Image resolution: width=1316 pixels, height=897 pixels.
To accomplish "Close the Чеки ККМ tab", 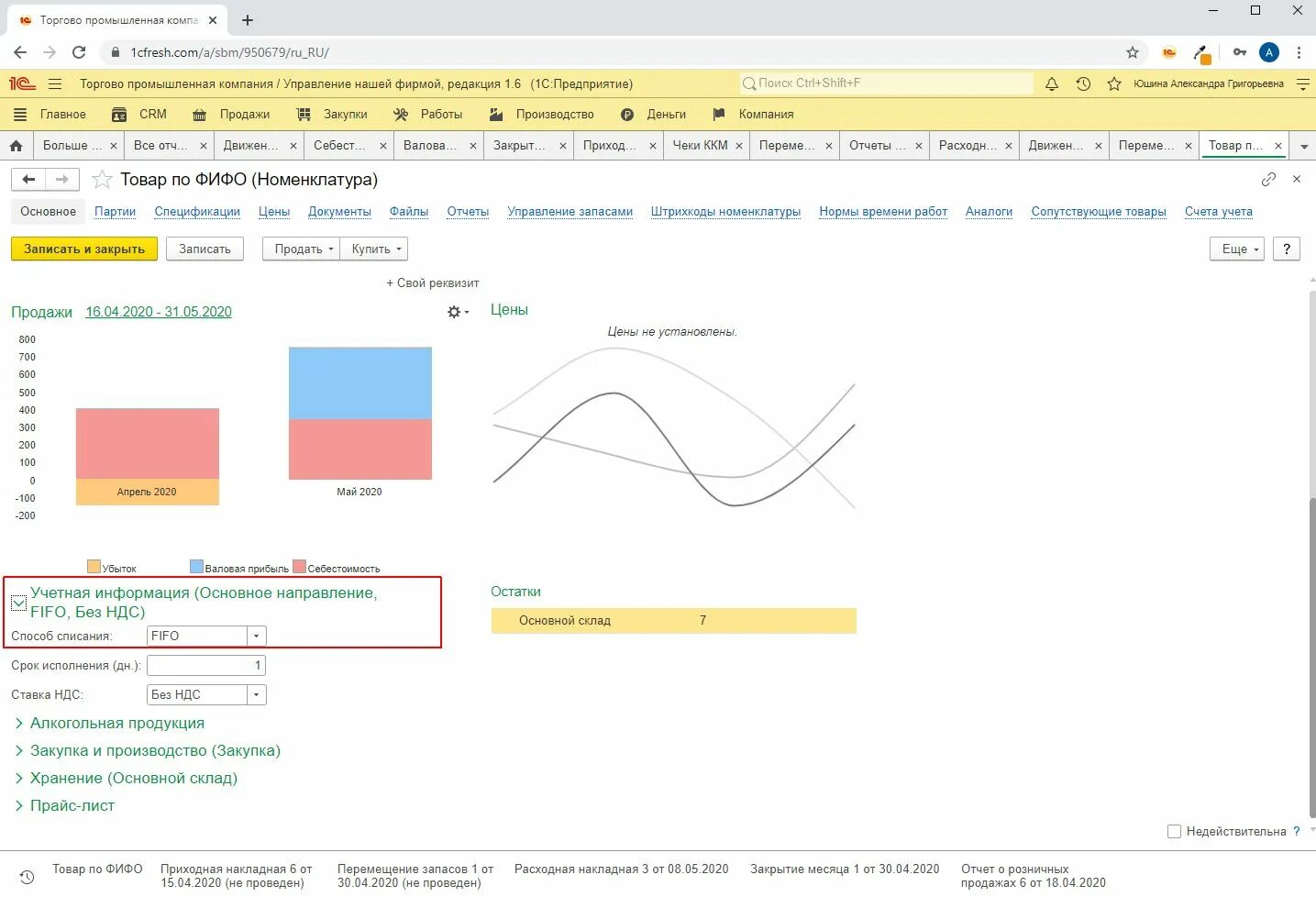I will [x=739, y=146].
